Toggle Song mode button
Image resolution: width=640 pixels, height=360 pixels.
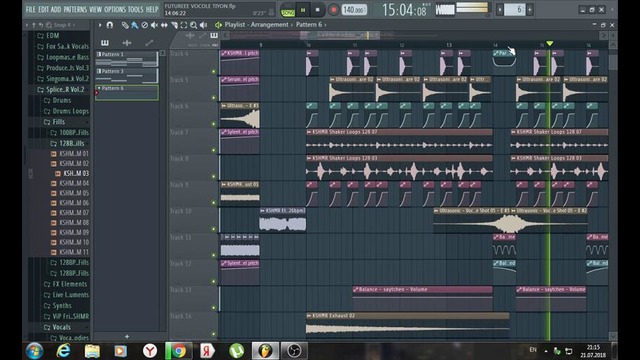(288, 13)
